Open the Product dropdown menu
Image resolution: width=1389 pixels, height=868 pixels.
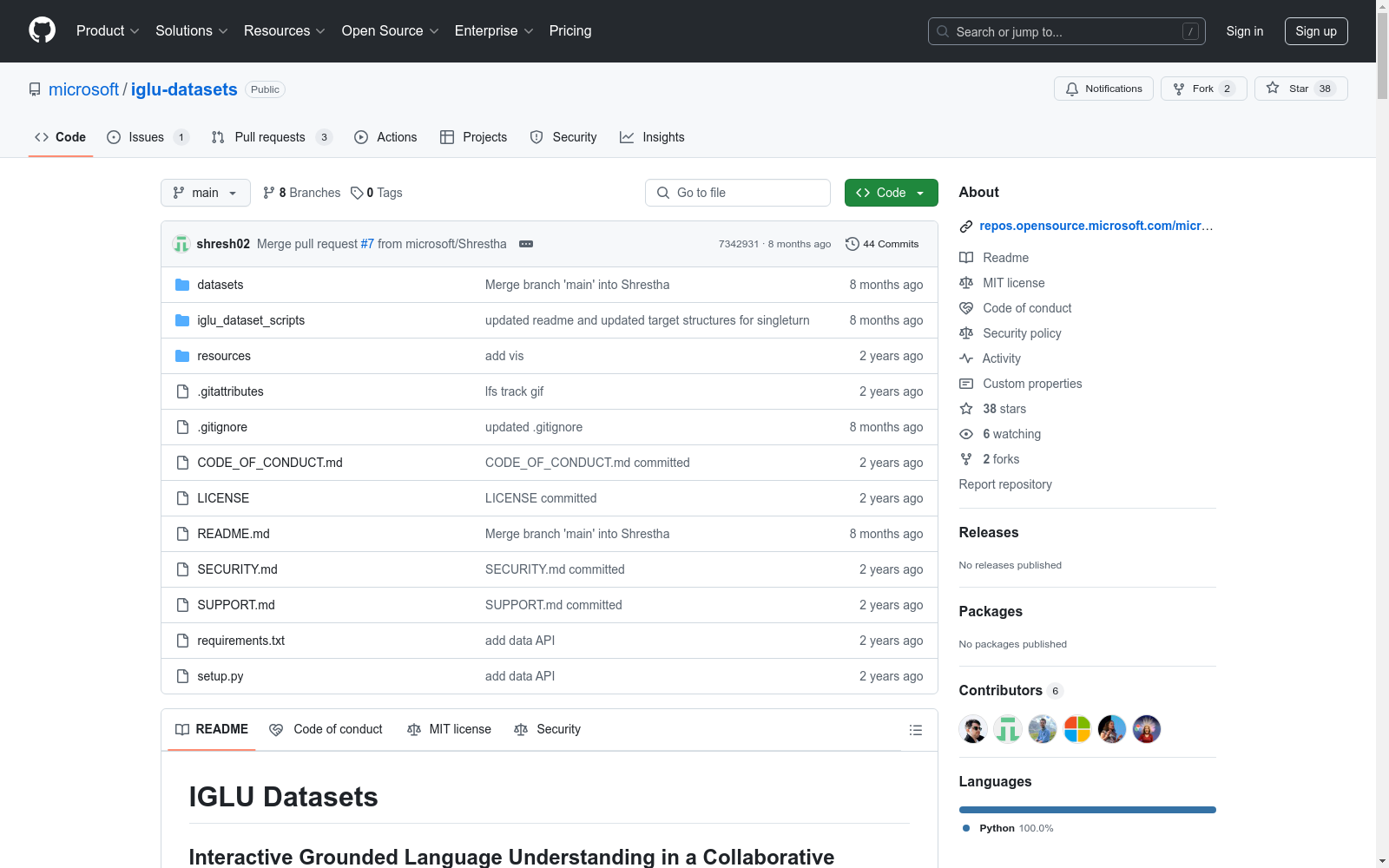point(108,30)
